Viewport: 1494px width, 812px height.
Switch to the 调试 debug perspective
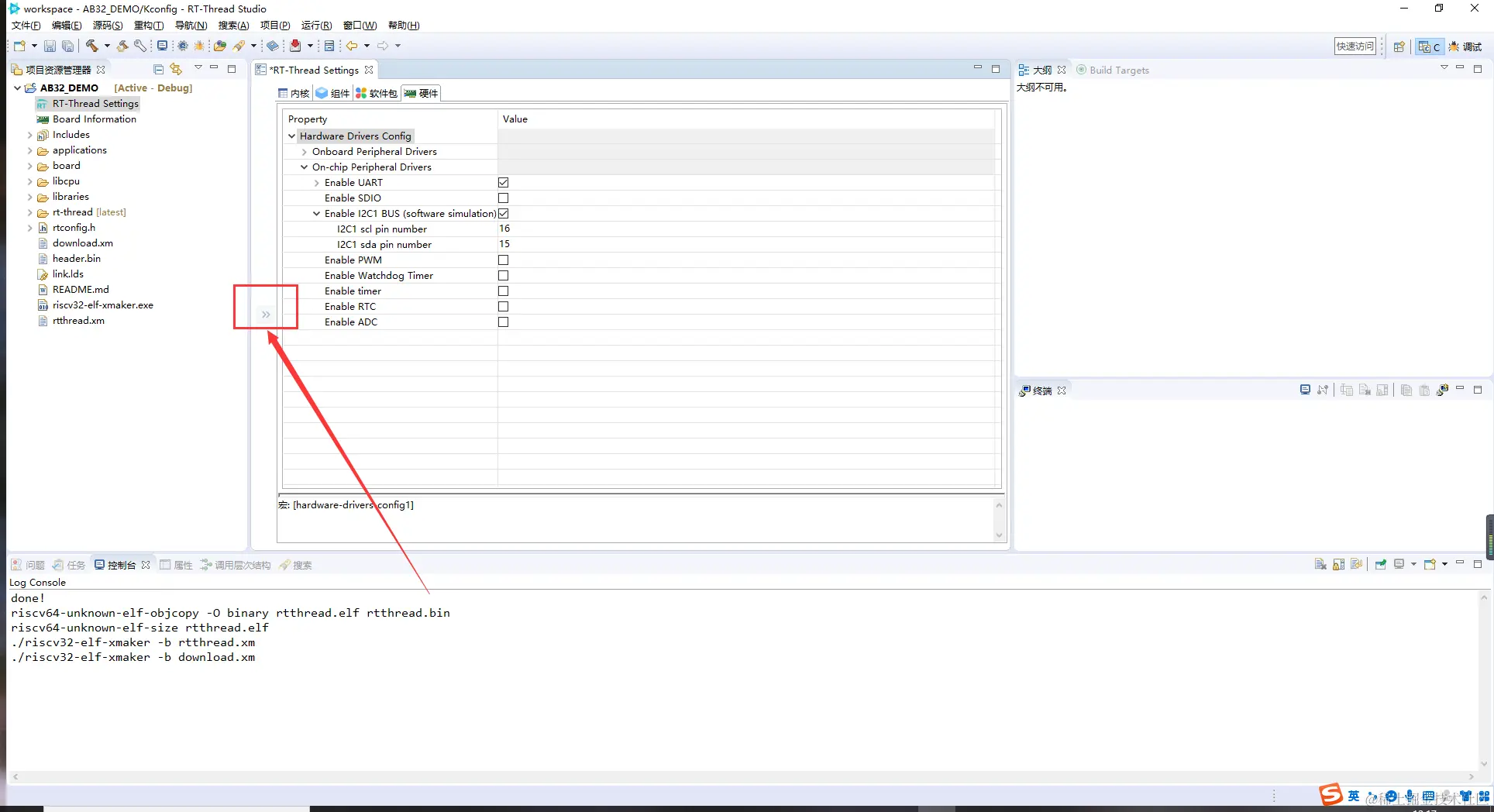pyautogui.click(x=1465, y=46)
